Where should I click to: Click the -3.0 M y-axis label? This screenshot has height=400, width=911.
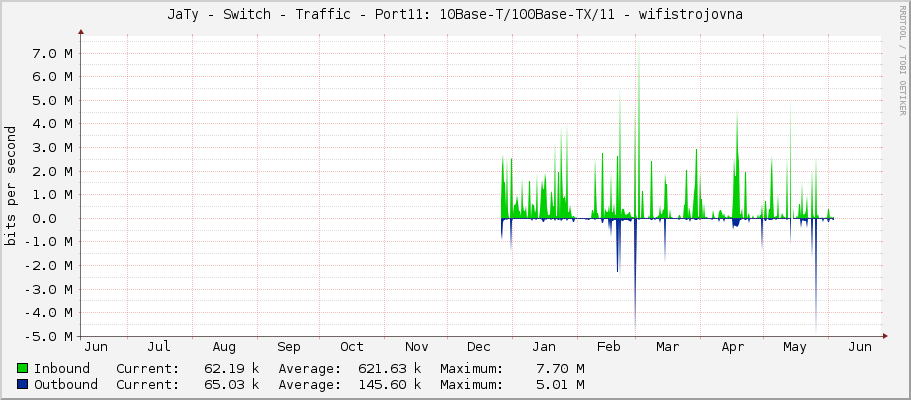[49, 289]
